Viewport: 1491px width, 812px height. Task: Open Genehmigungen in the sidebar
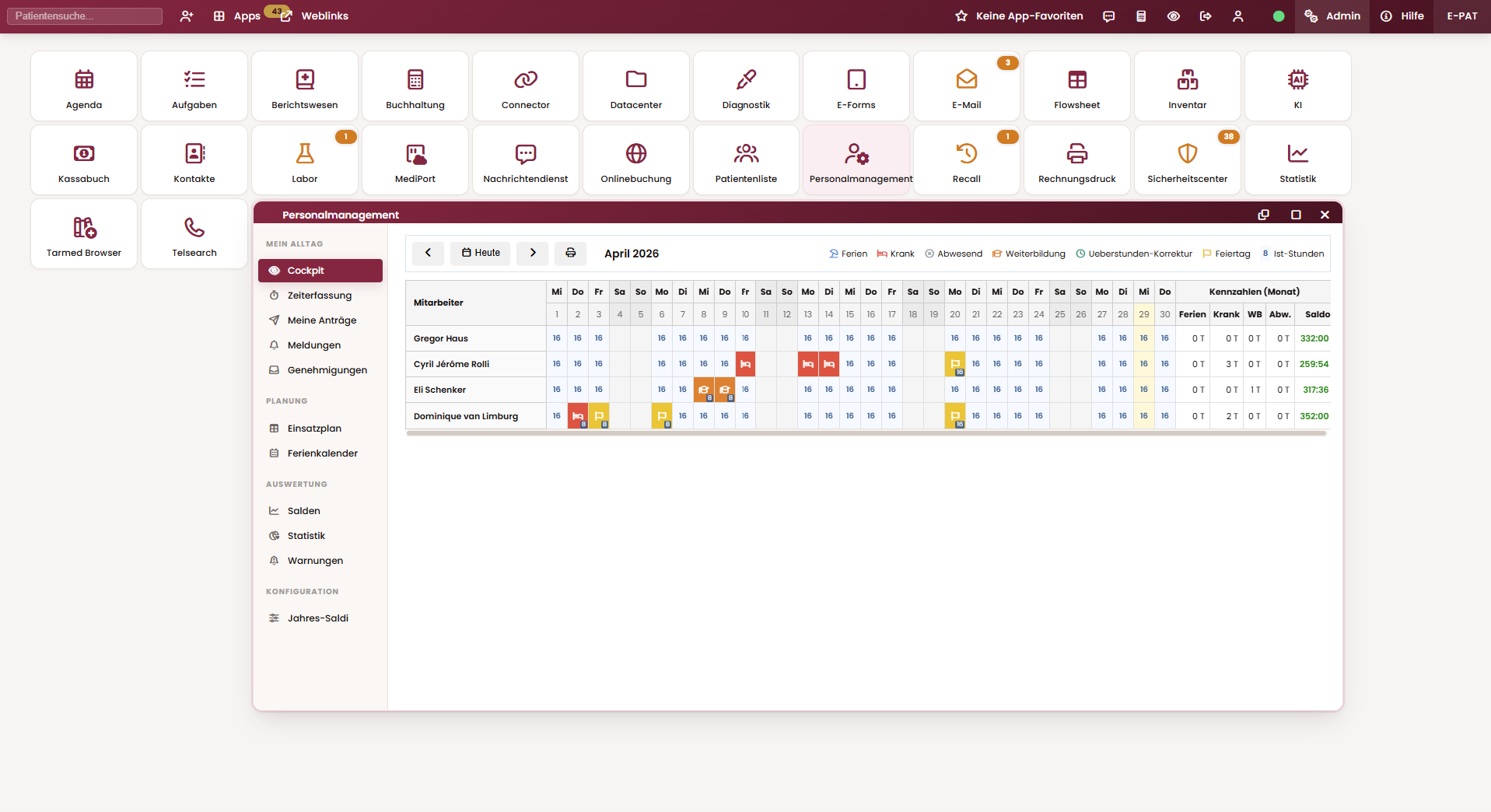click(320, 370)
